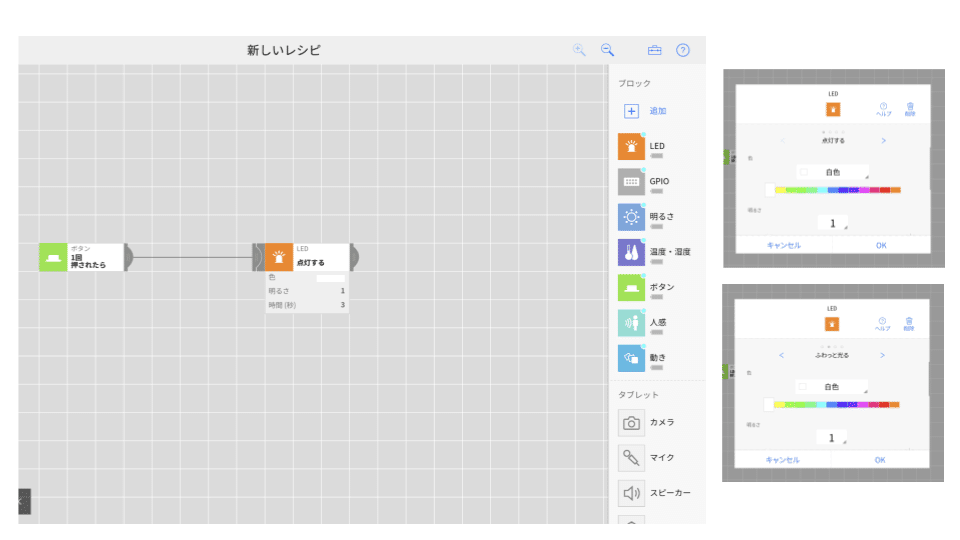Click the 追加 add block link

658,111
